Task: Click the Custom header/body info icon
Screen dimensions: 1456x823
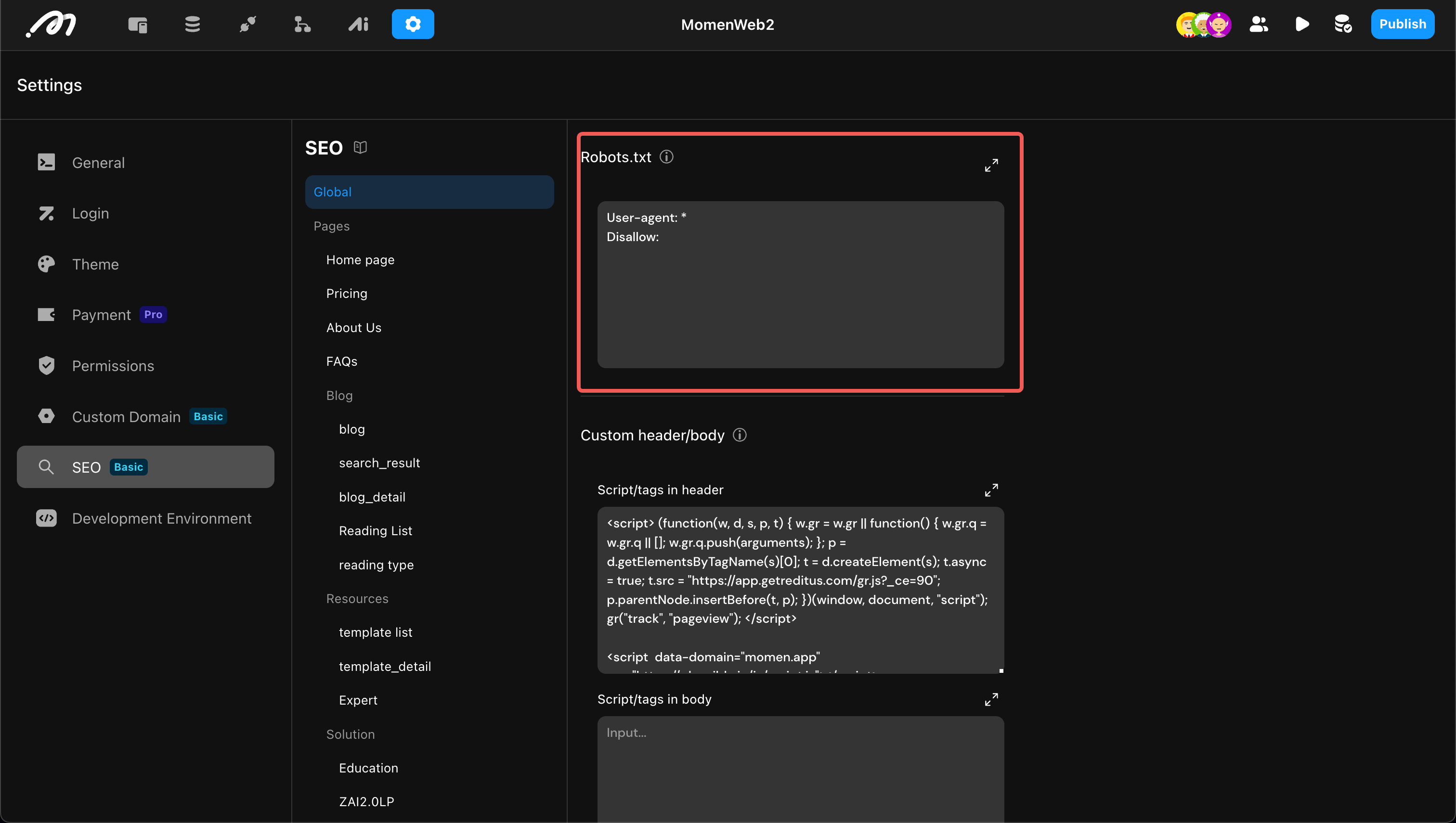Action: pyautogui.click(x=740, y=435)
